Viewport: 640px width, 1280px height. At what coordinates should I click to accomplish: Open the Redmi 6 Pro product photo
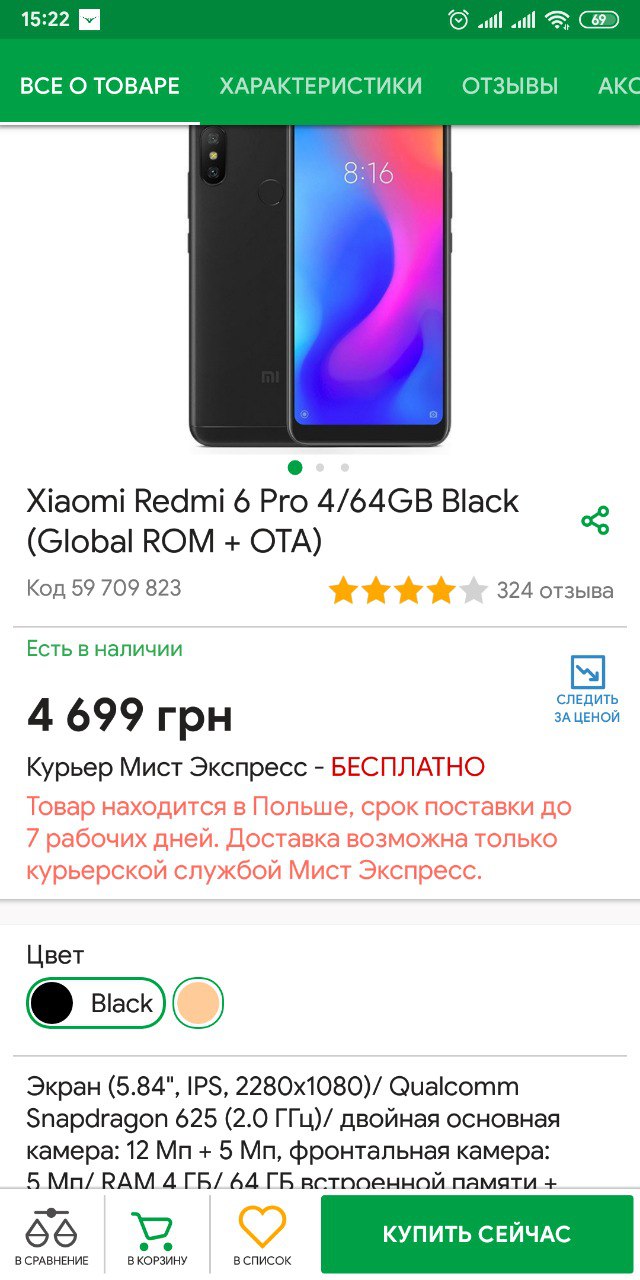tap(320, 287)
